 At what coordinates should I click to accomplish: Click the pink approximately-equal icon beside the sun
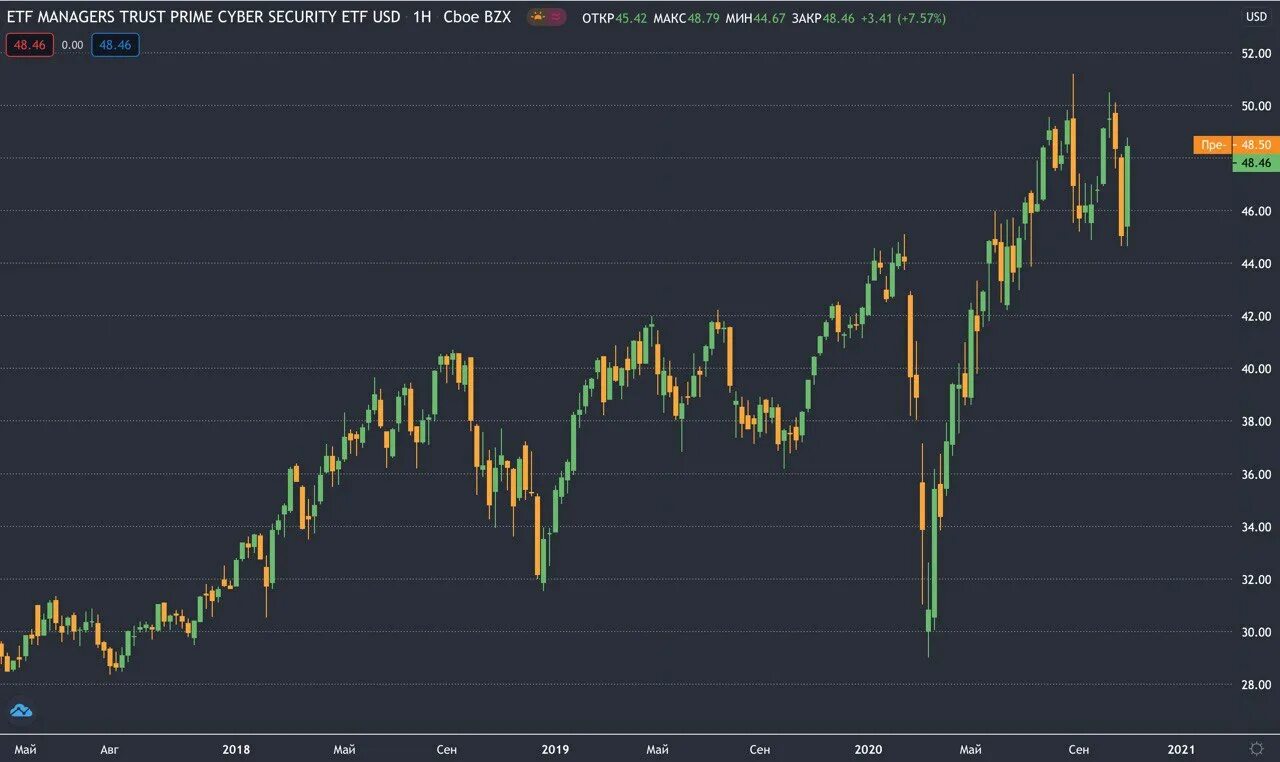tap(556, 17)
